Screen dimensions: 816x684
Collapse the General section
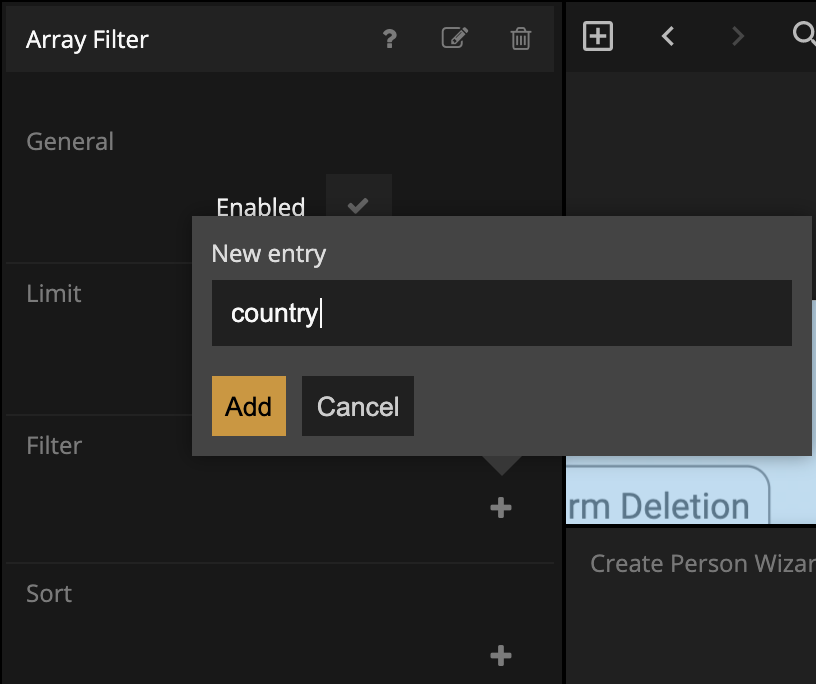[70, 142]
